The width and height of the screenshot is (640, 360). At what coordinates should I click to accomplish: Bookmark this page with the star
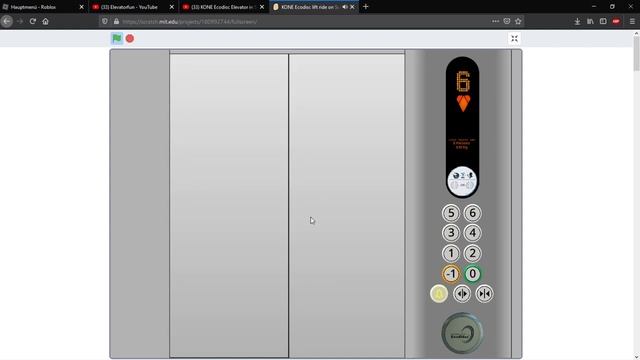coord(518,21)
